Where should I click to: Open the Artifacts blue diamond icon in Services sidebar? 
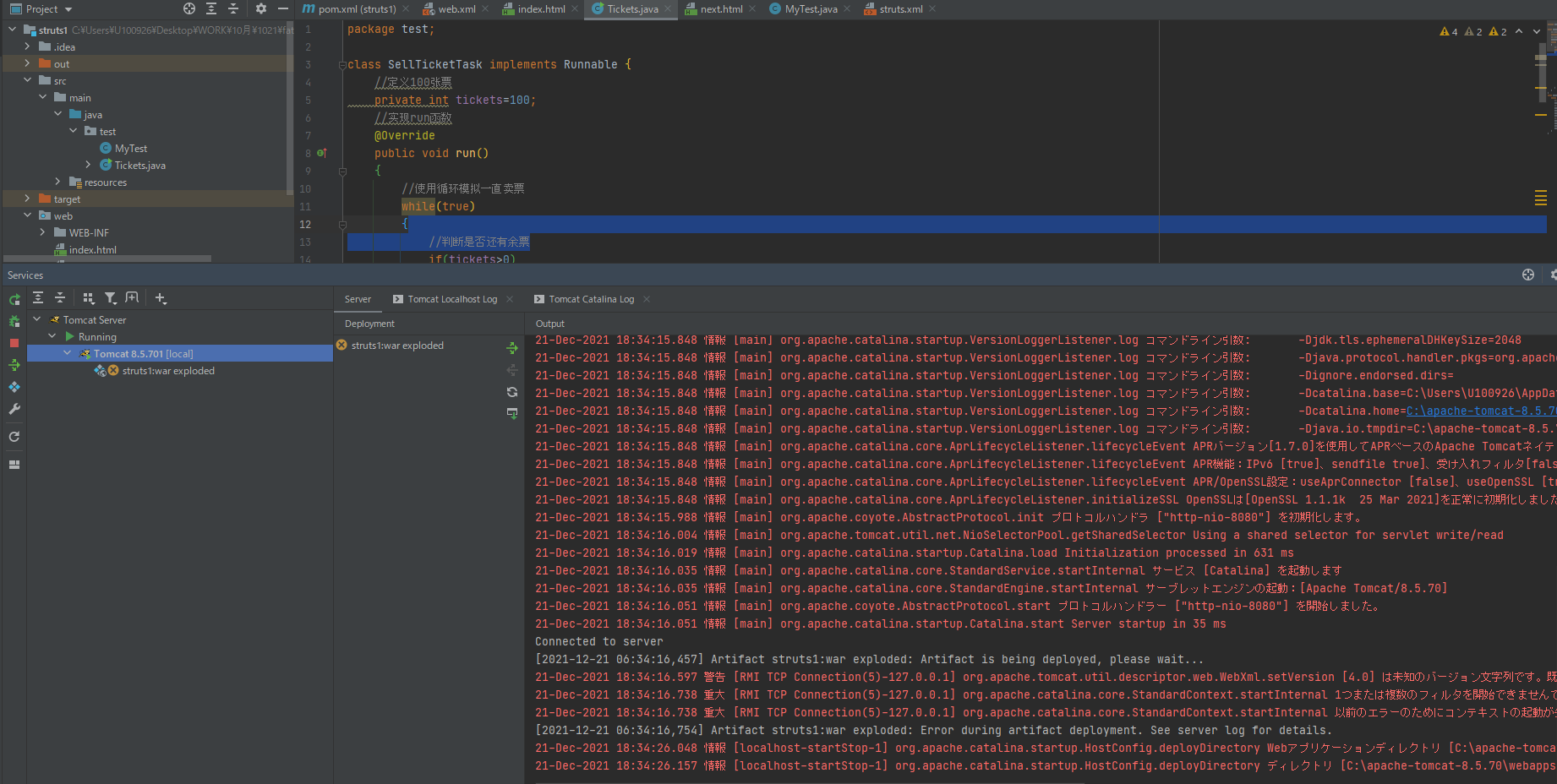(14, 387)
